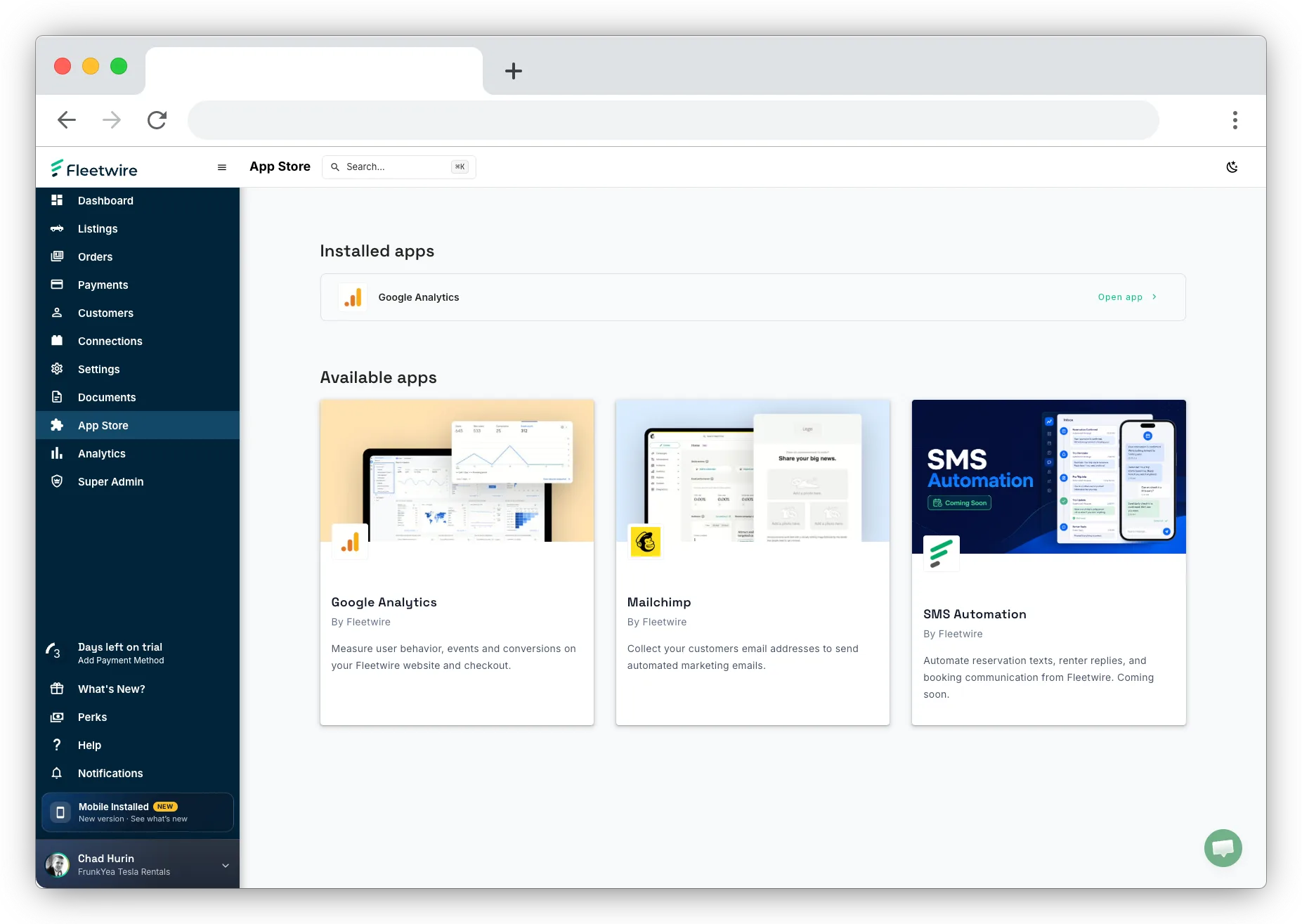Click the Connections icon in sidebar
This screenshot has height=924, width=1302.
click(x=57, y=341)
